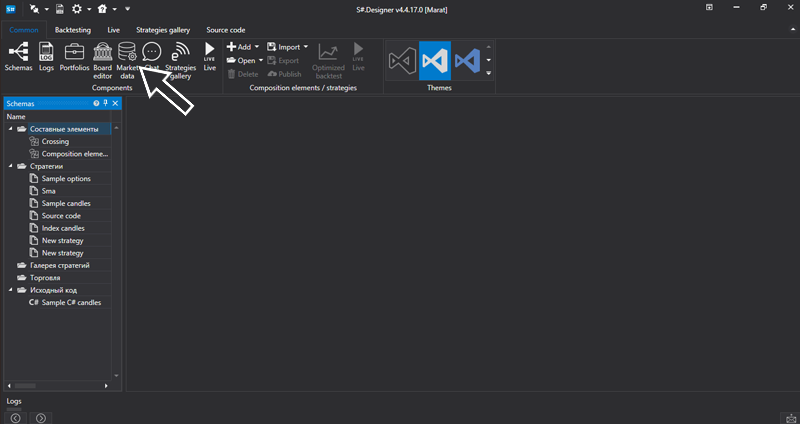Viewport: 800px width, 424px height.
Task: Select the Sample candles strategy
Action: (66, 203)
